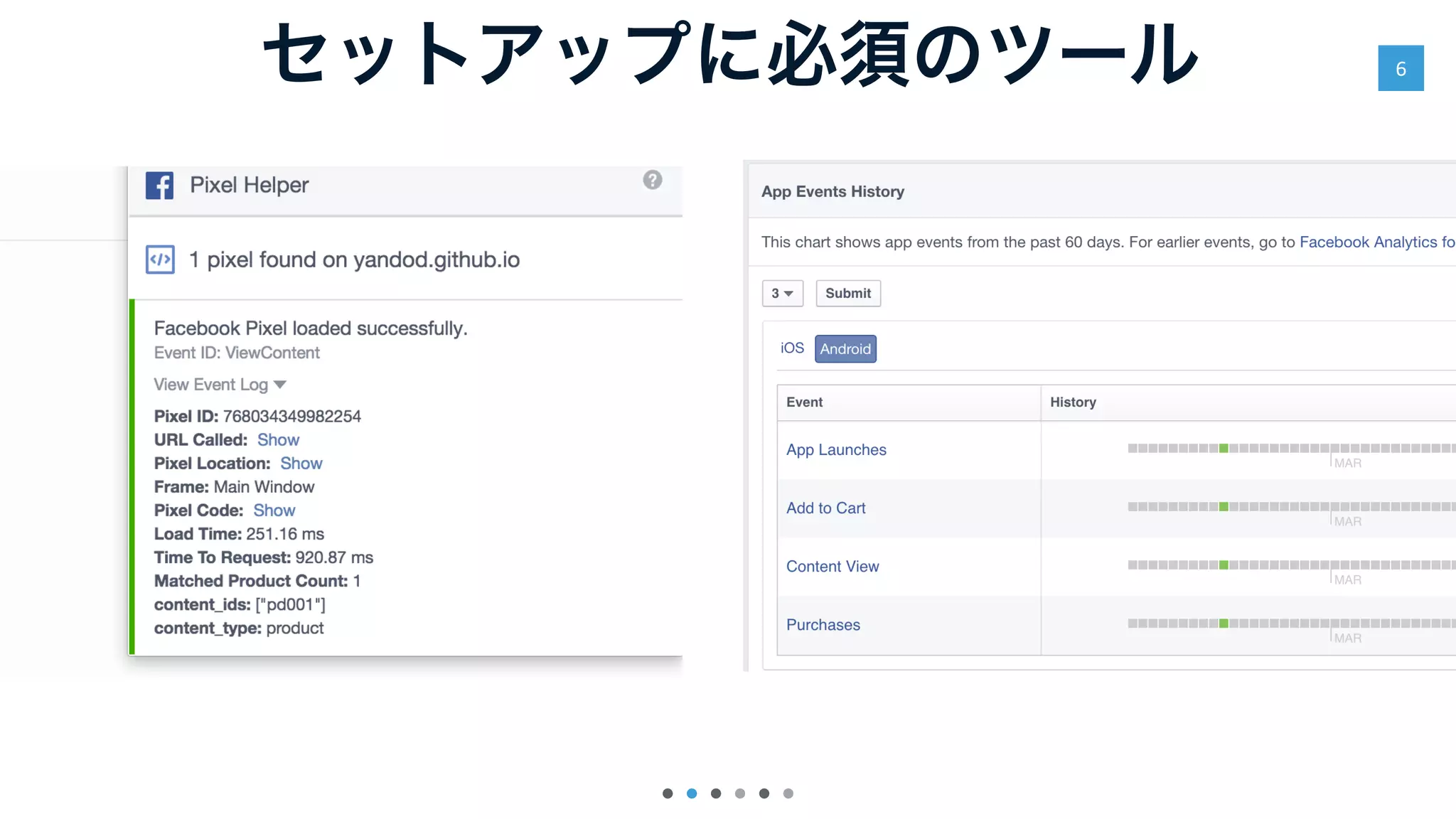
Task: Select the active blue pagination dot
Action: click(692, 793)
